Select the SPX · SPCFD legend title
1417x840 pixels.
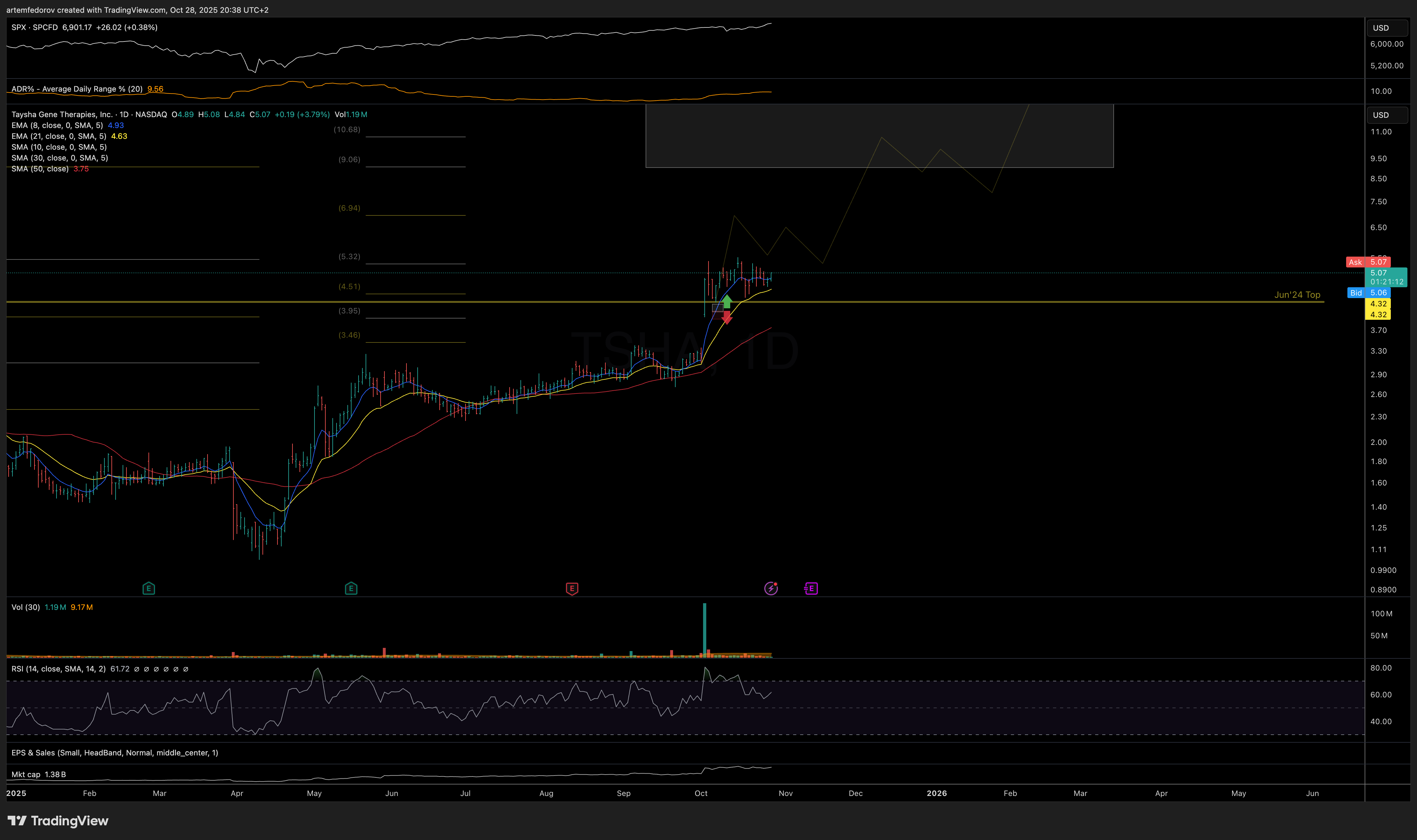pos(34,27)
